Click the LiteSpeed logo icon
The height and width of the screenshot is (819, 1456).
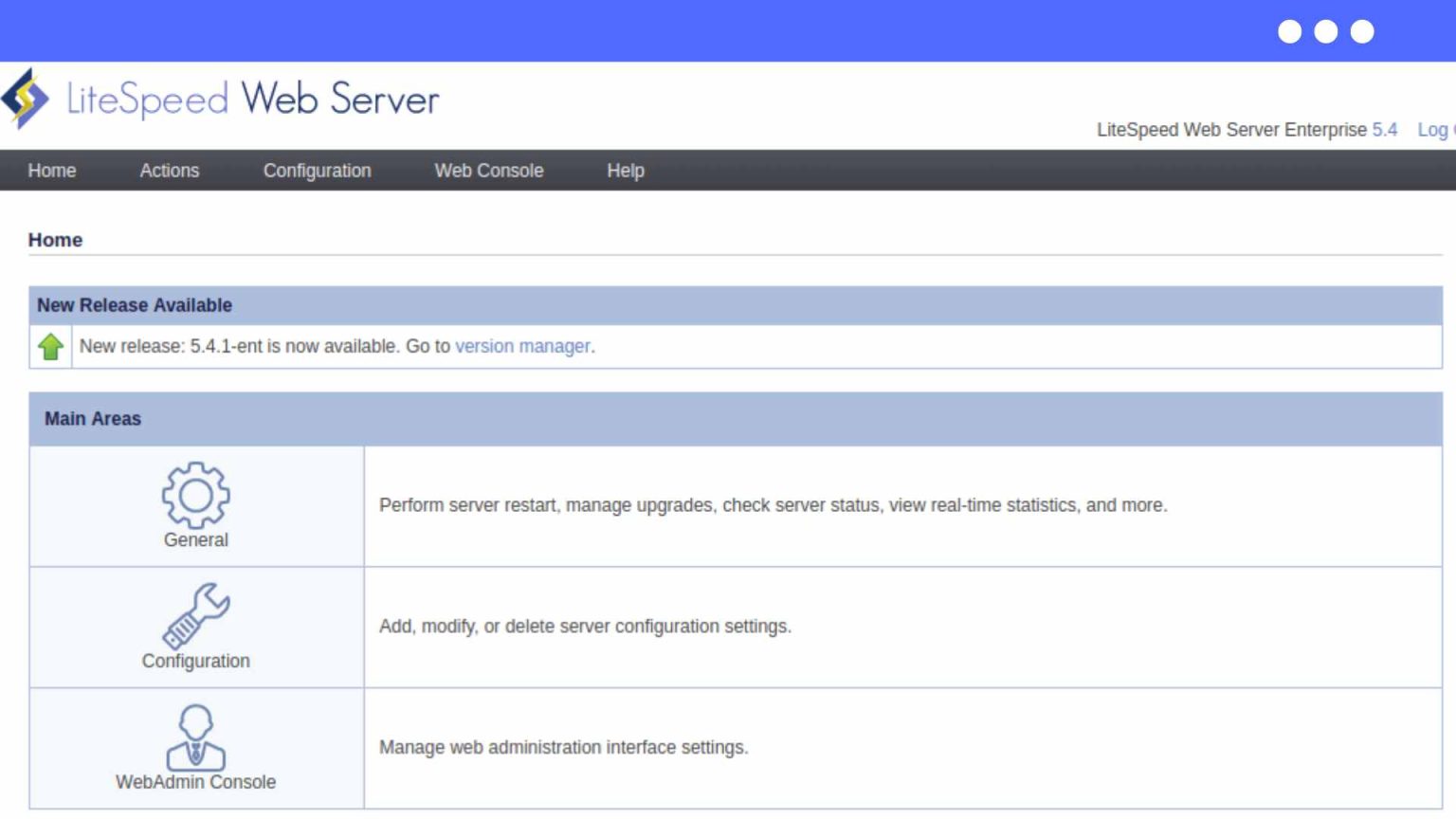click(25, 98)
